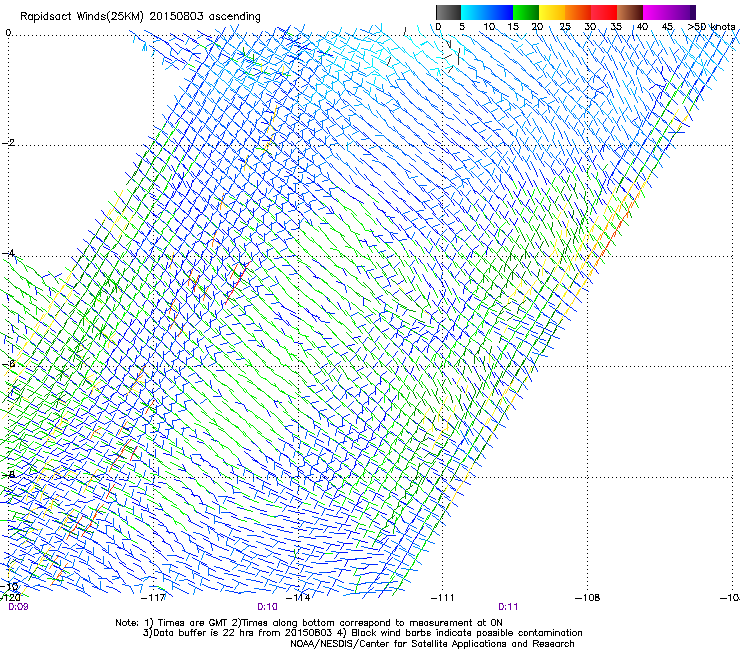Click the Rapidsact Winds(25KM) chart title
This screenshot has height=650, width=740.
tap(140, 17)
